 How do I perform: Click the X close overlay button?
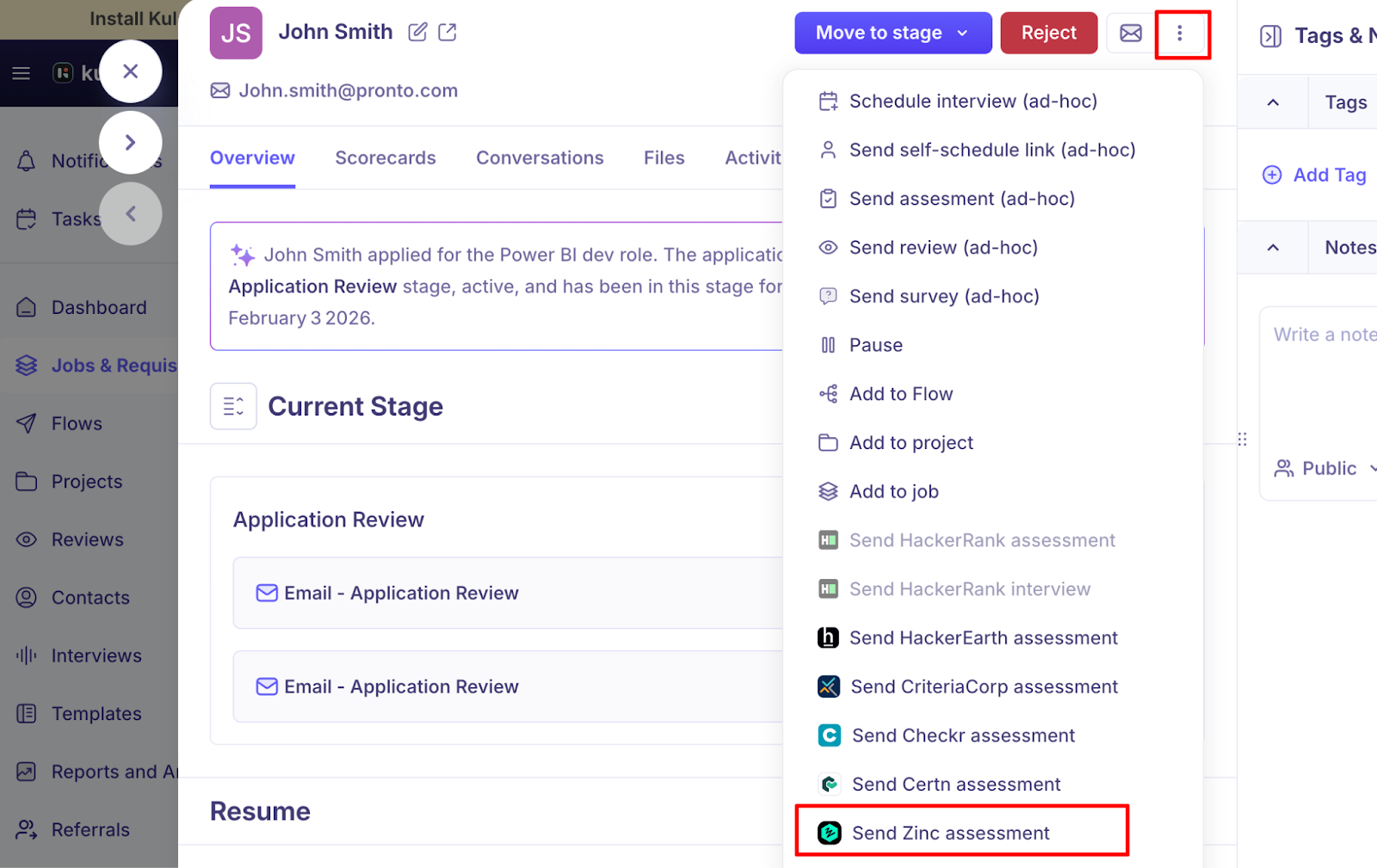tap(131, 71)
